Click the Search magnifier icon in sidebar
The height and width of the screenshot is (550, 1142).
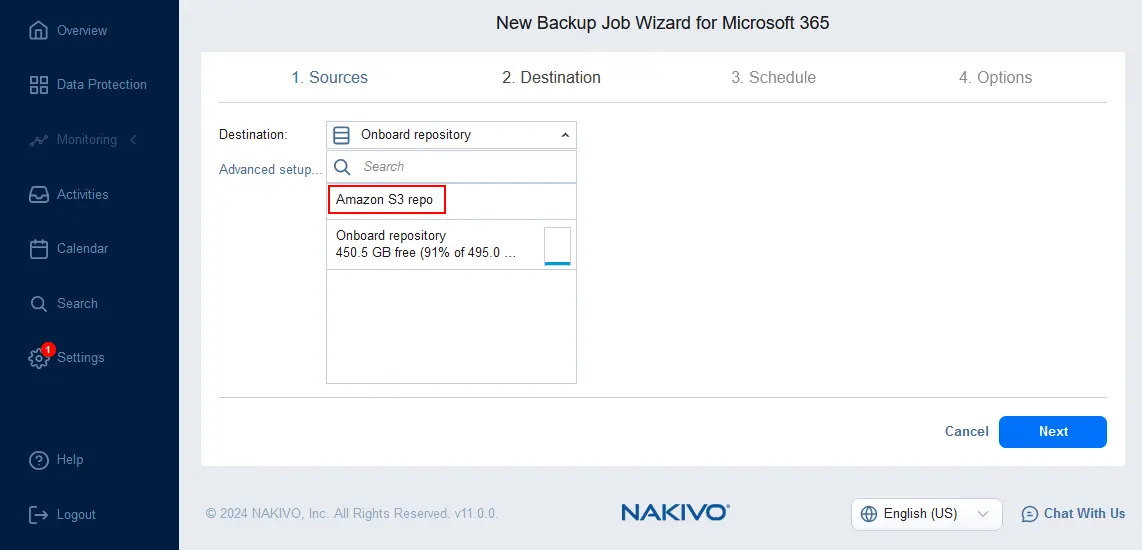pyautogui.click(x=39, y=304)
